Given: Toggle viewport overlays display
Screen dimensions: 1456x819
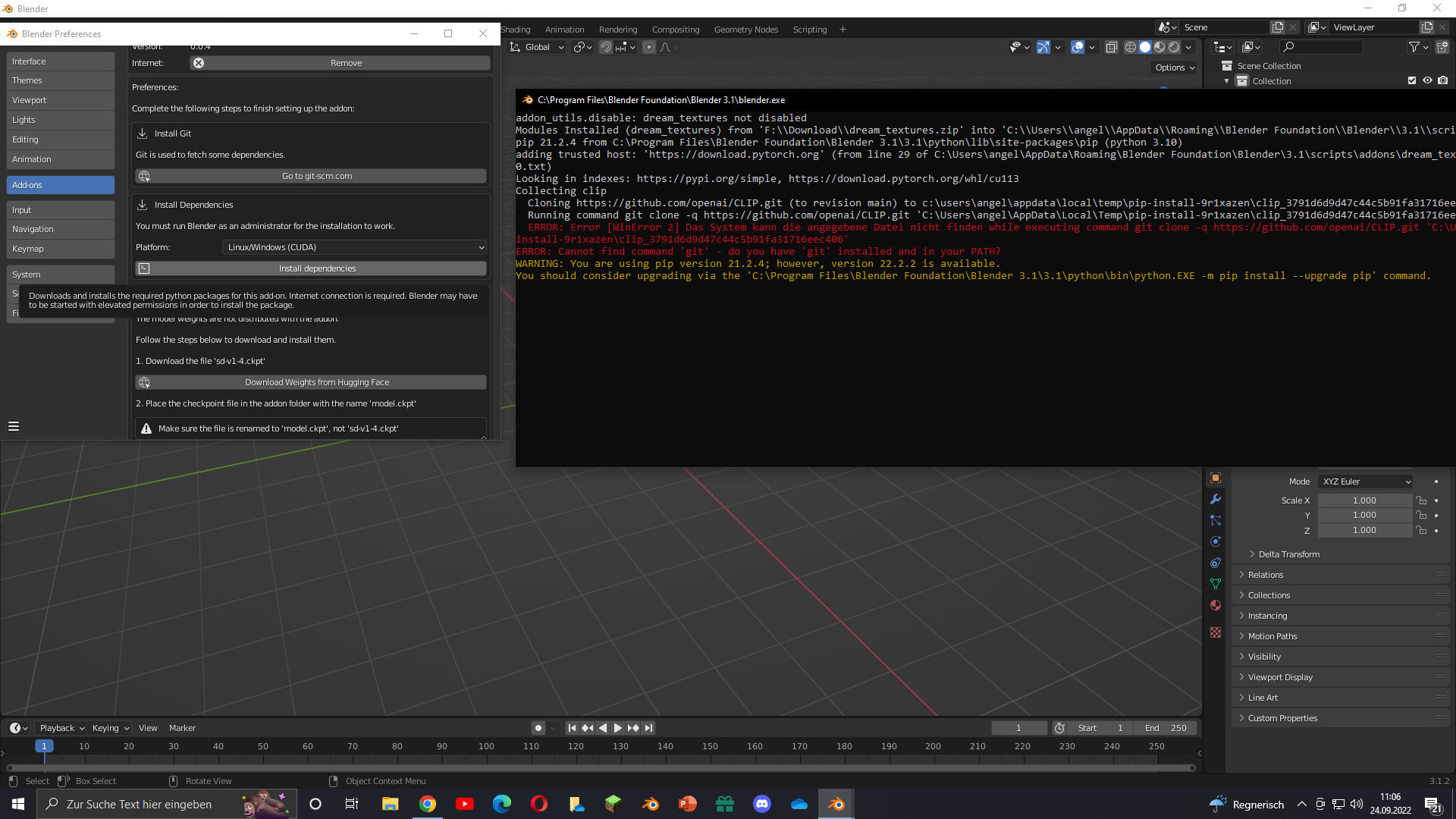Looking at the screenshot, I should coord(1078,47).
